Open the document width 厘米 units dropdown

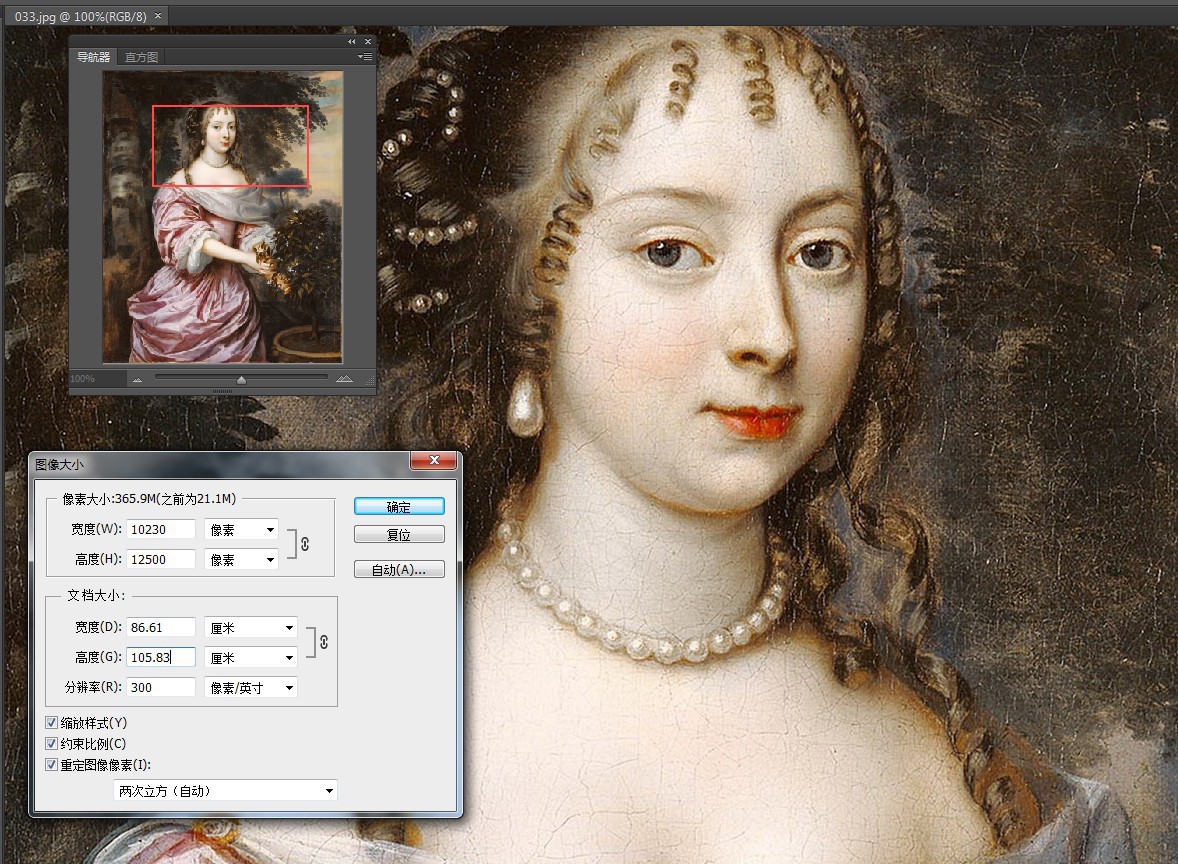251,627
